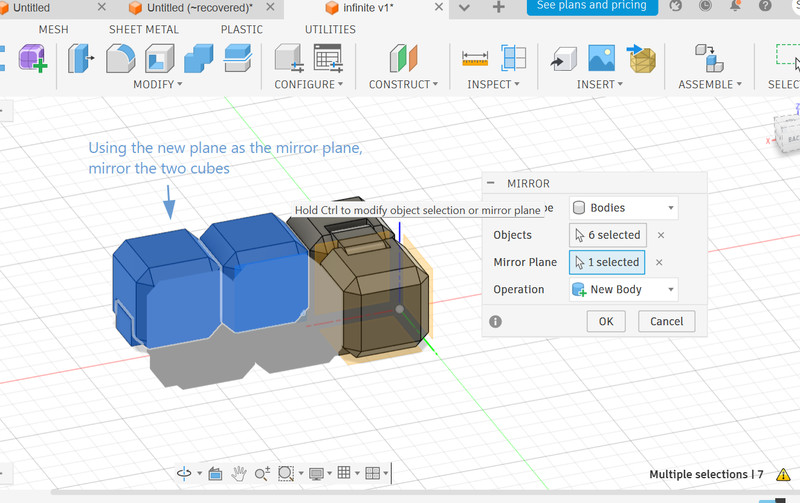This screenshot has width=800, height=503.
Task: Open the Change Parameters table icon
Action: coord(328,58)
